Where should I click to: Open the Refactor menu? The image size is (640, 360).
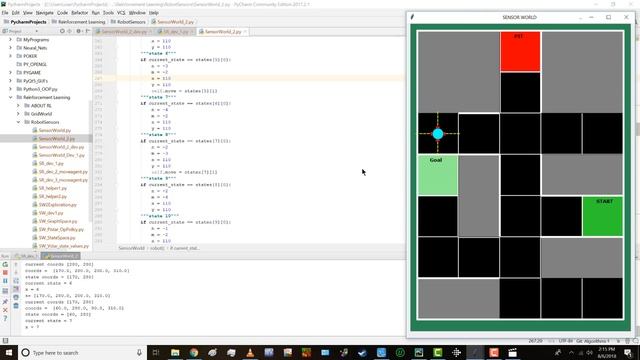[80, 13]
